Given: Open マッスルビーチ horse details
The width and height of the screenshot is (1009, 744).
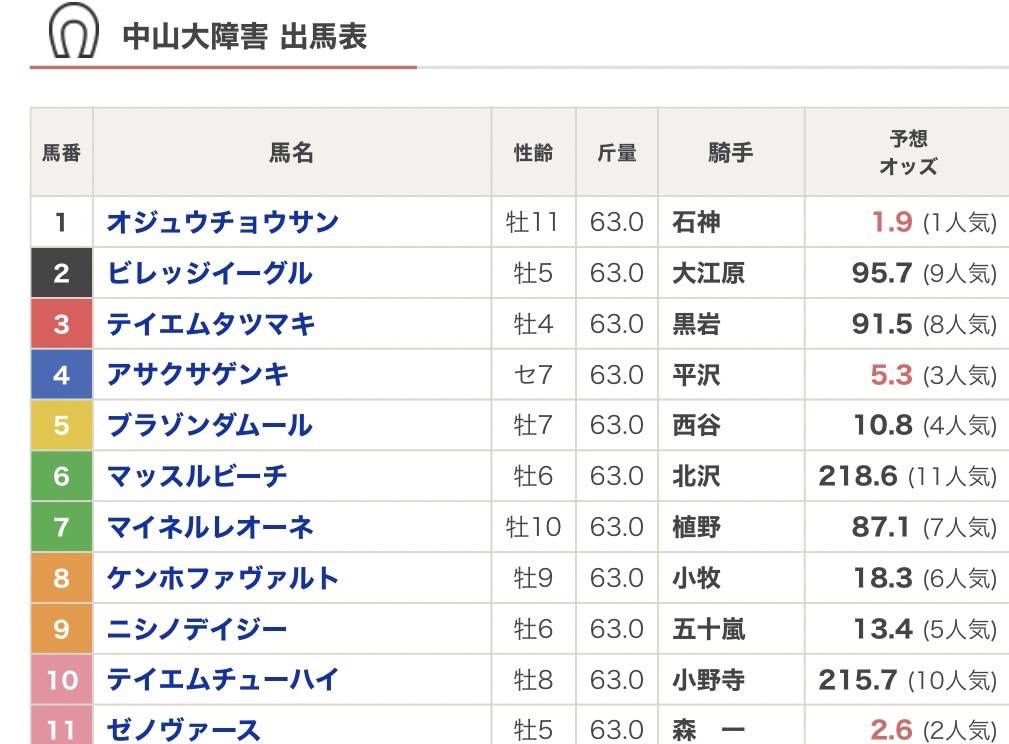Looking at the screenshot, I should 197,477.
